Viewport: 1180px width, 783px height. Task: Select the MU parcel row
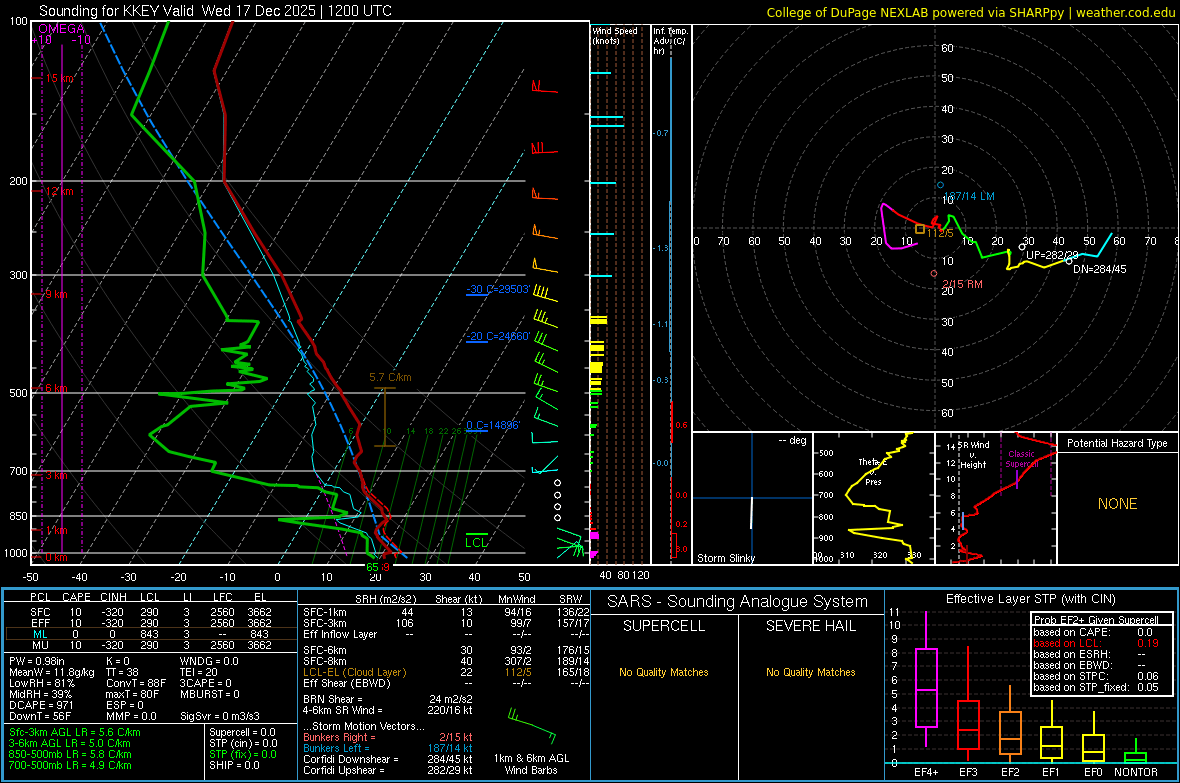[151, 645]
